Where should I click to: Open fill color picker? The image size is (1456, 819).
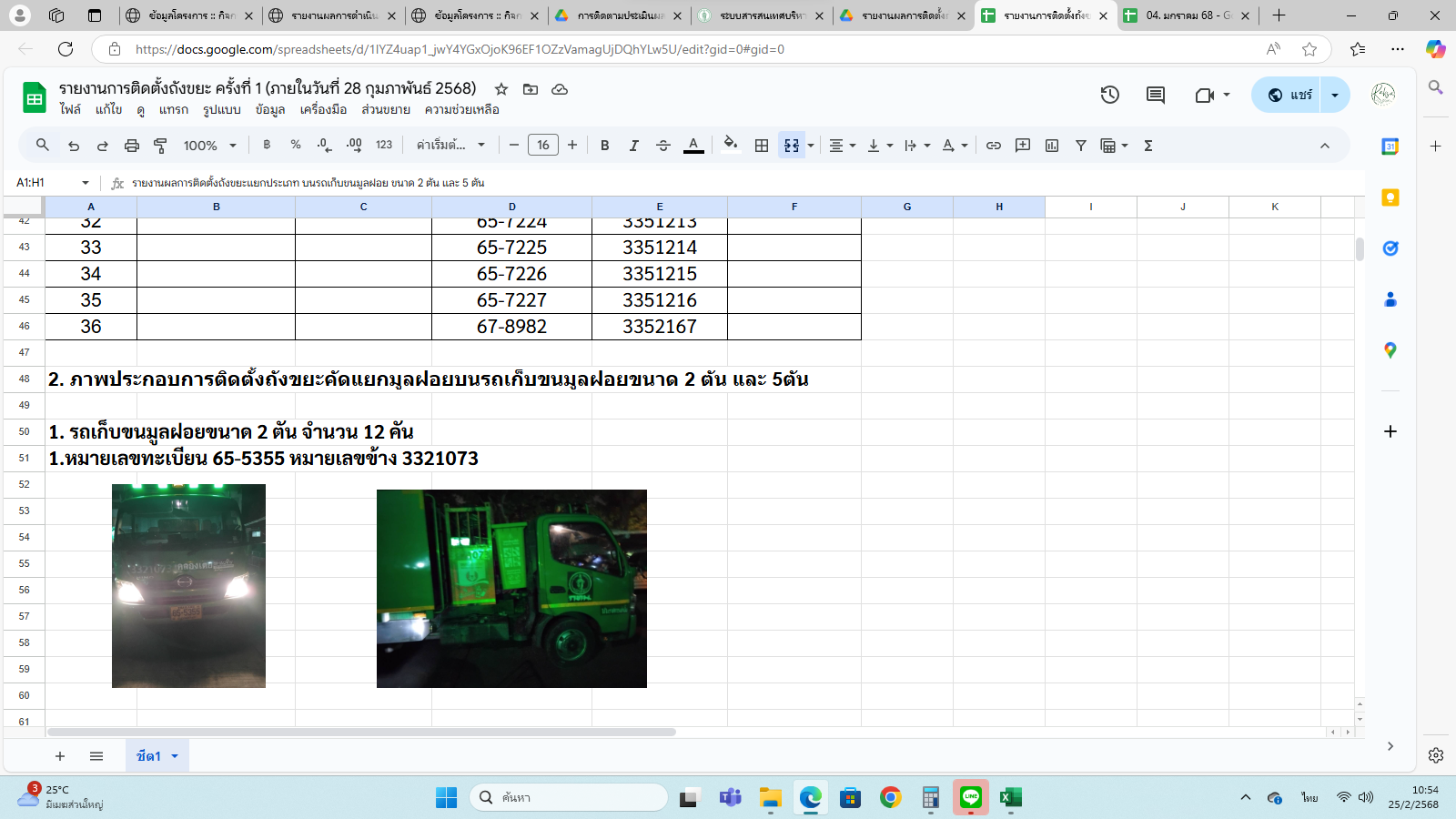pos(731,146)
